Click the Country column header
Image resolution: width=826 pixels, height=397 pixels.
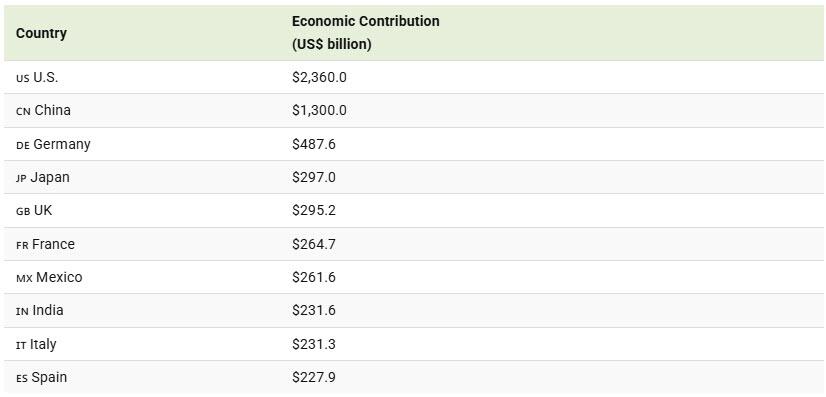tap(41, 33)
